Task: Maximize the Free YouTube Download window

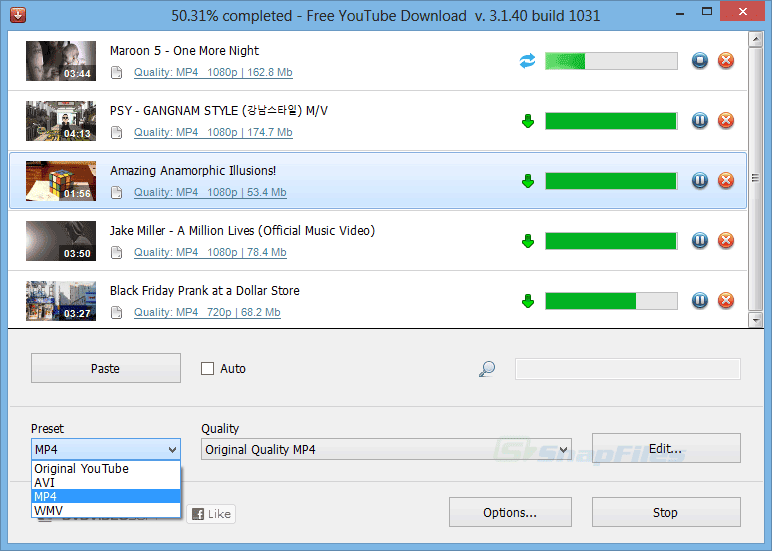Action: pyautogui.click(x=707, y=12)
